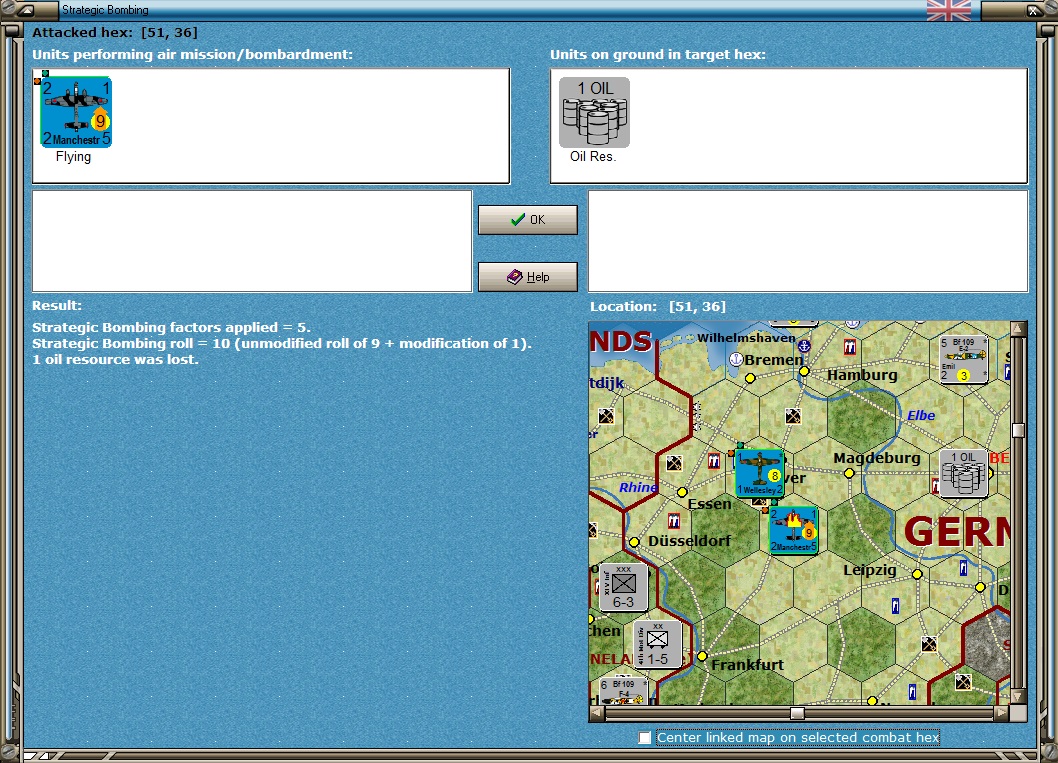Click the Hamburg city label on the map

click(862, 375)
